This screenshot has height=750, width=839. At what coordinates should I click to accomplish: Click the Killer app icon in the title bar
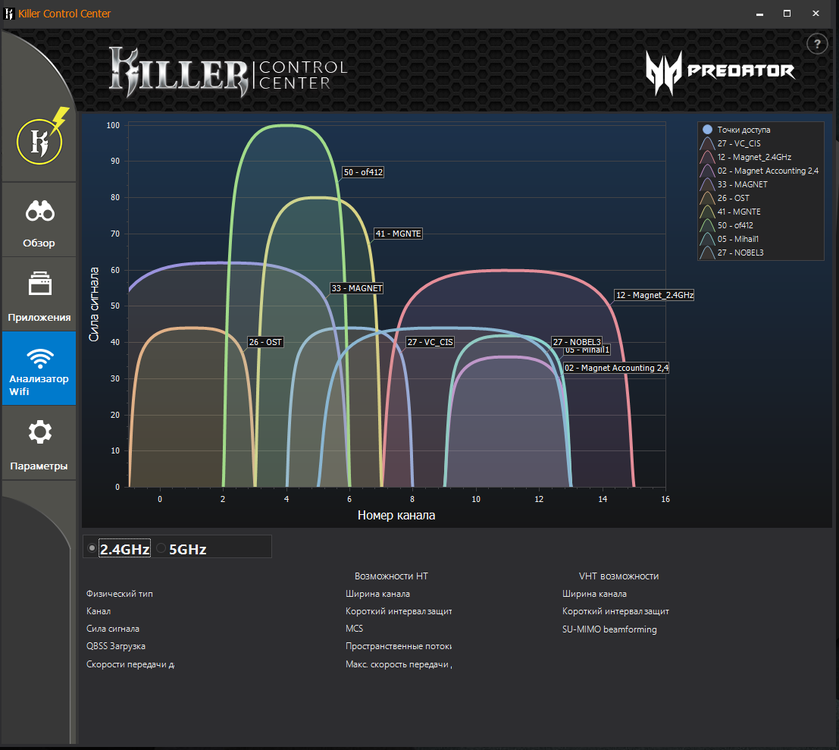pyautogui.click(x=9, y=13)
